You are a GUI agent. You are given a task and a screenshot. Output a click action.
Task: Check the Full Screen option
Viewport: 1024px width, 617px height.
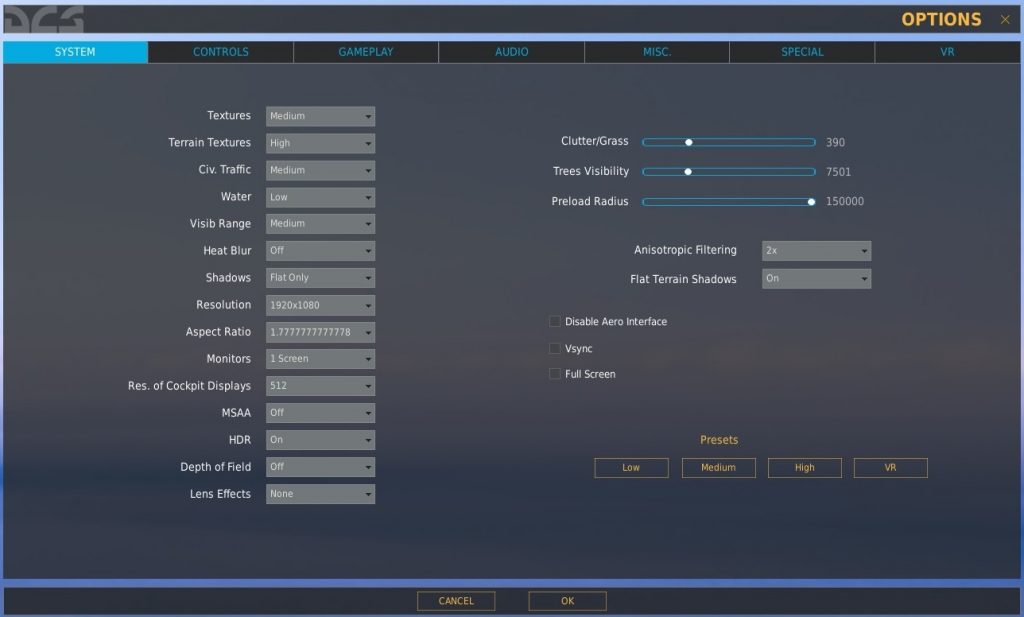coord(555,373)
